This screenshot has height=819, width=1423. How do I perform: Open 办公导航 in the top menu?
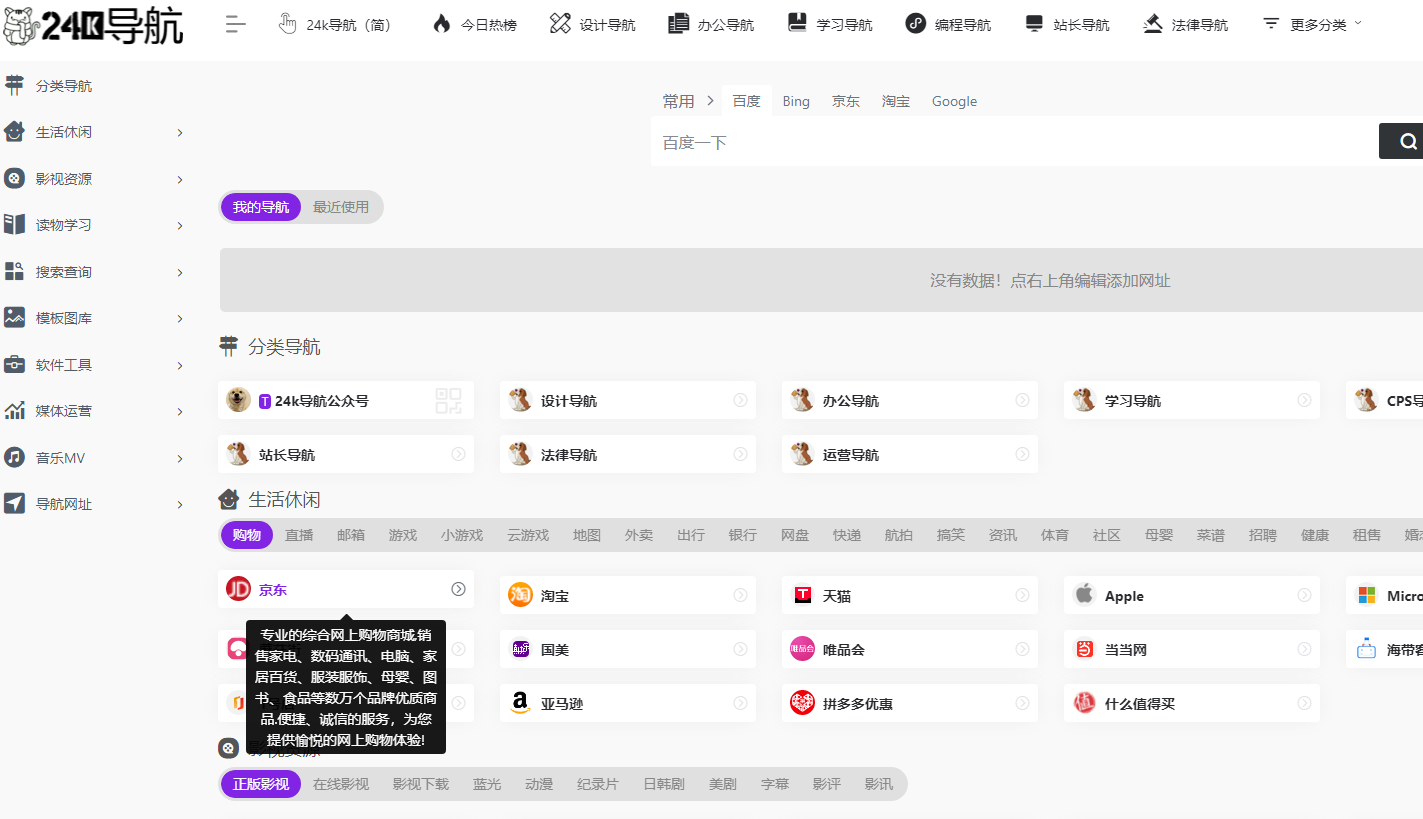pyautogui.click(x=711, y=24)
